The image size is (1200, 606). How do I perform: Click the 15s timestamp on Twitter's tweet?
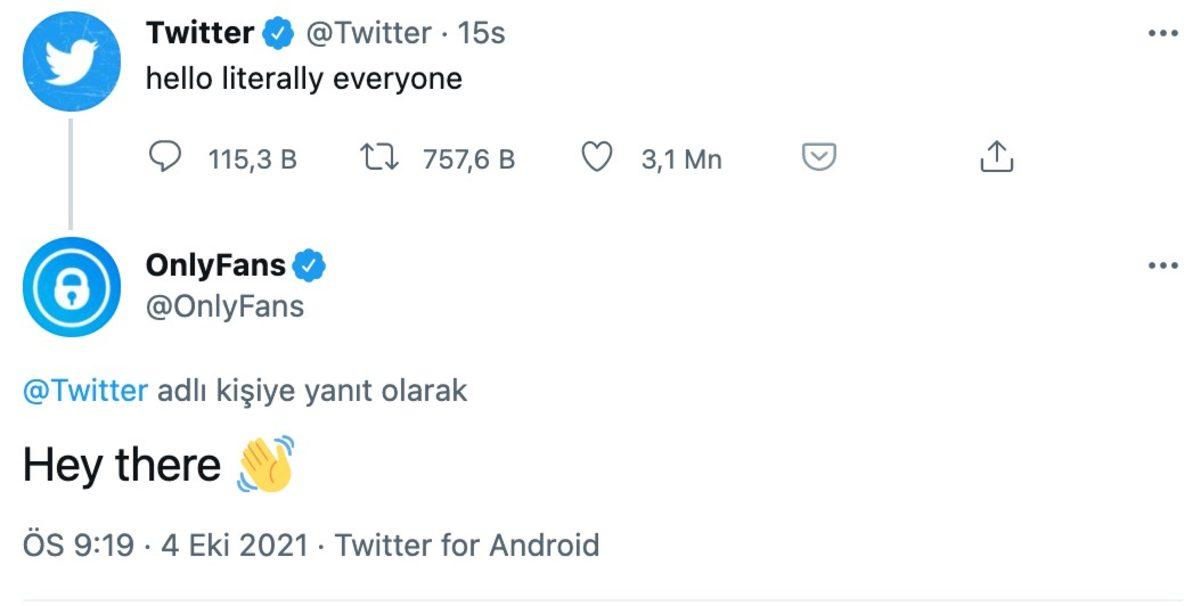click(x=484, y=31)
